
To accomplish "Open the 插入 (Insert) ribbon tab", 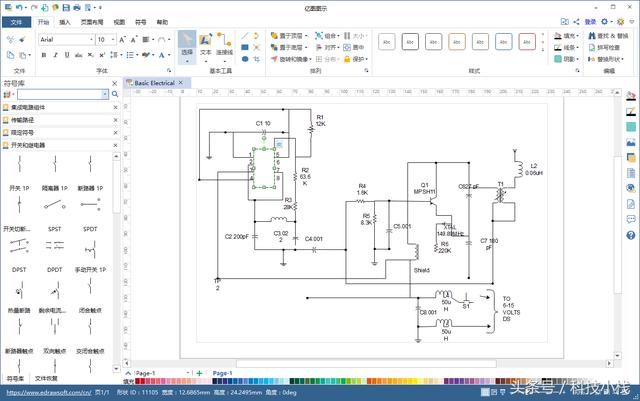I will 65,21.
